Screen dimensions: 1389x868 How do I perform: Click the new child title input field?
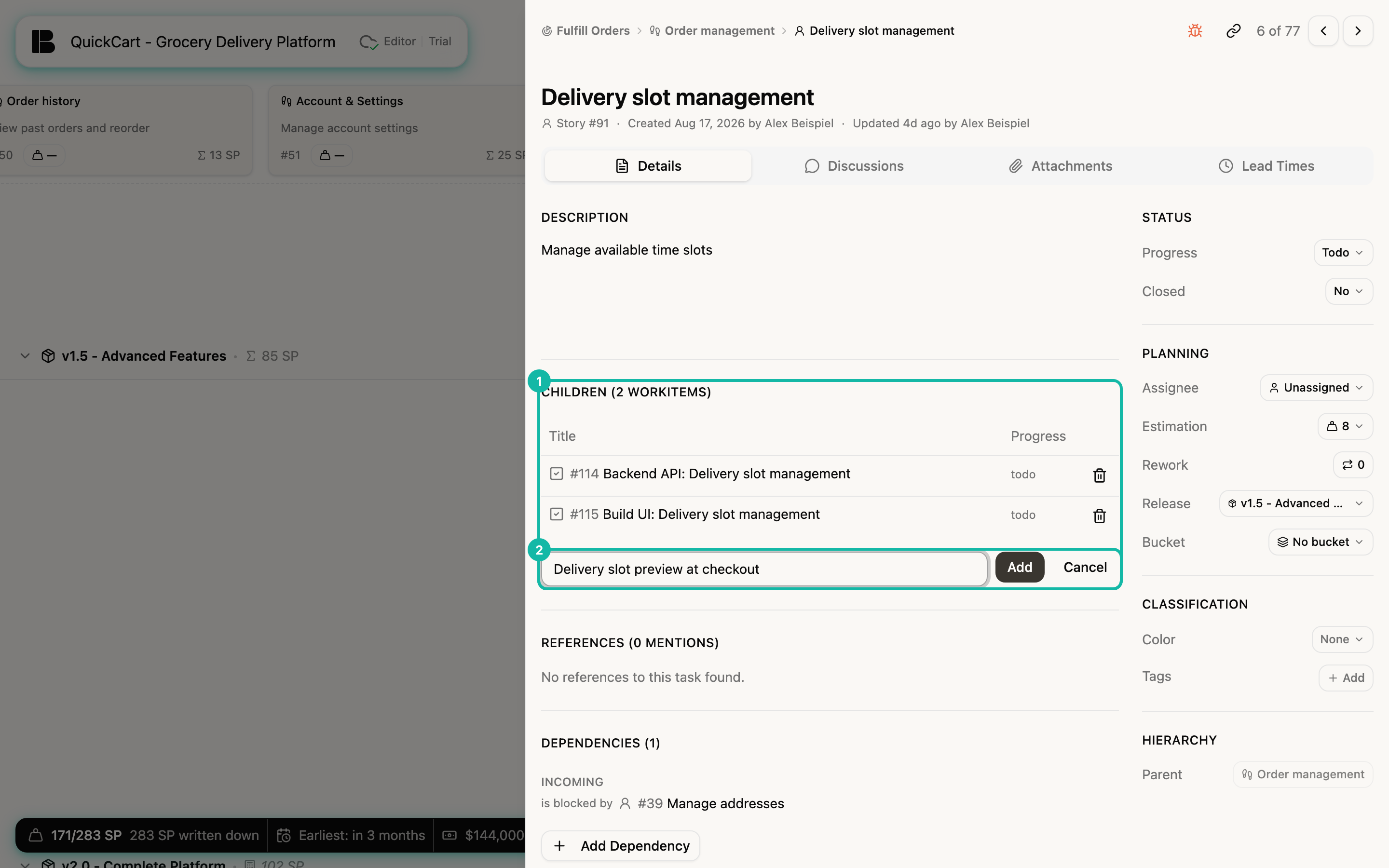tap(764, 569)
